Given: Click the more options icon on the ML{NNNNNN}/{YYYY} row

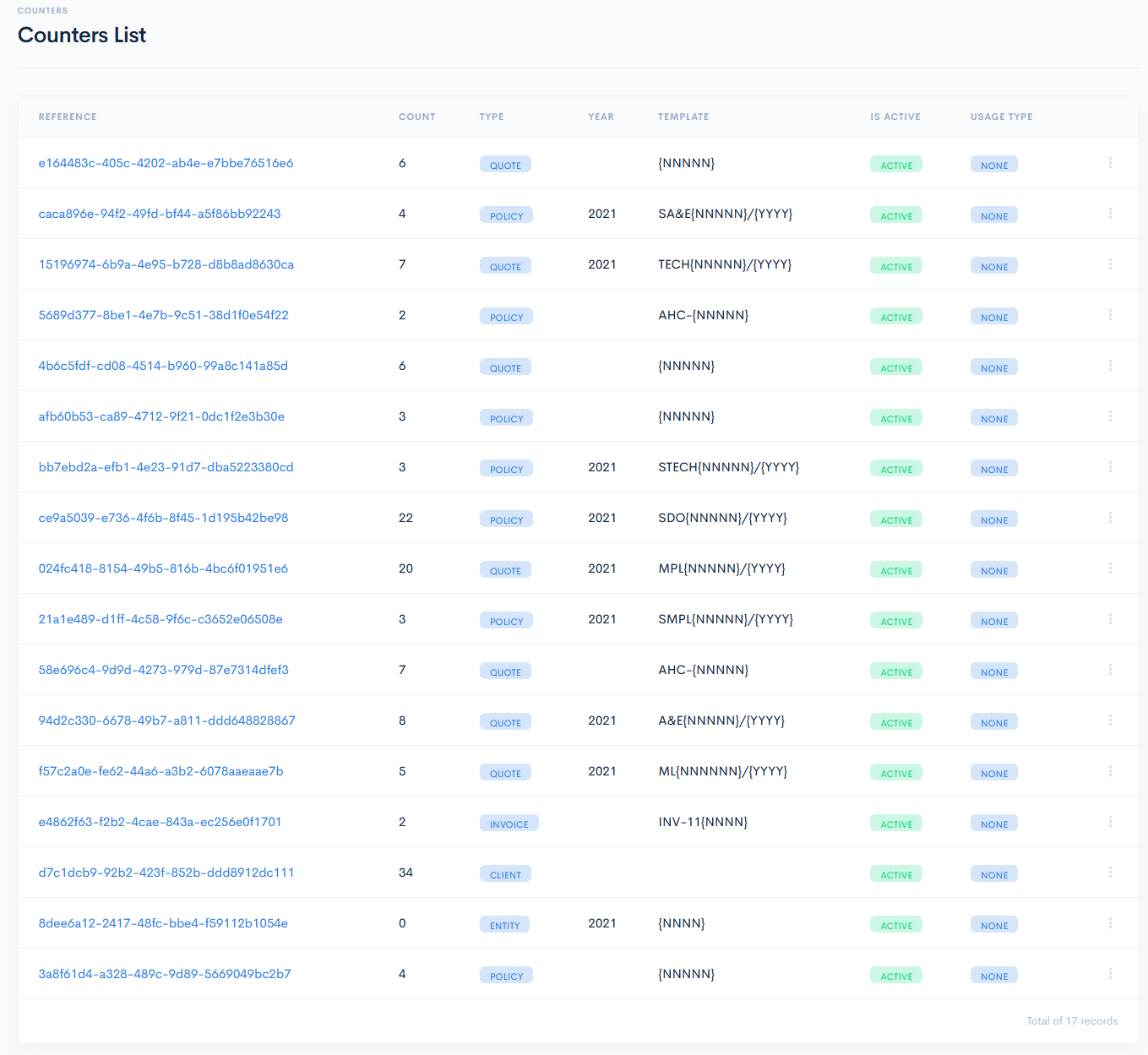Looking at the screenshot, I should click(1110, 771).
